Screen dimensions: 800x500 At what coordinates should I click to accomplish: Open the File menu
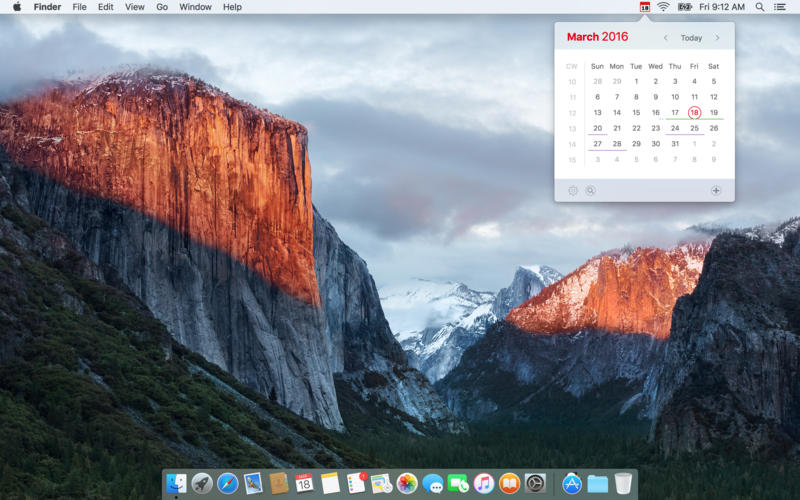click(80, 7)
